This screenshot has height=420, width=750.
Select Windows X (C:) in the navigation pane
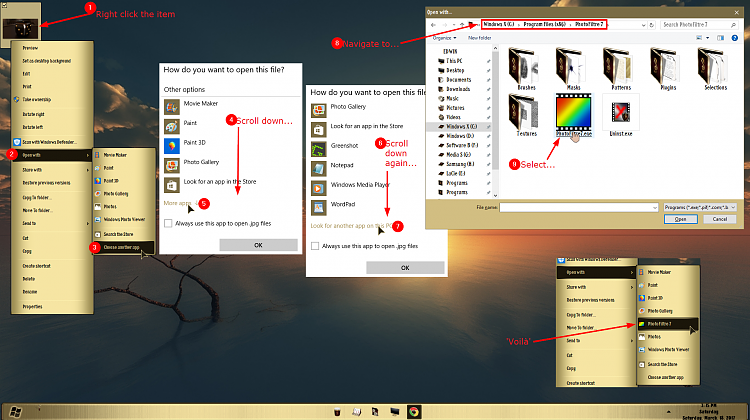461,126
